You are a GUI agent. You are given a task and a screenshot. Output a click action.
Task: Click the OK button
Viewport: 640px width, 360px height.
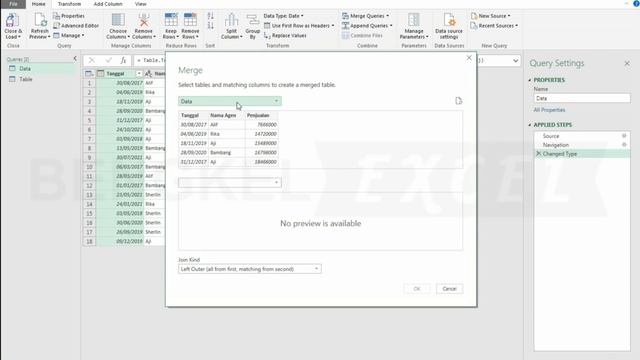click(417, 289)
